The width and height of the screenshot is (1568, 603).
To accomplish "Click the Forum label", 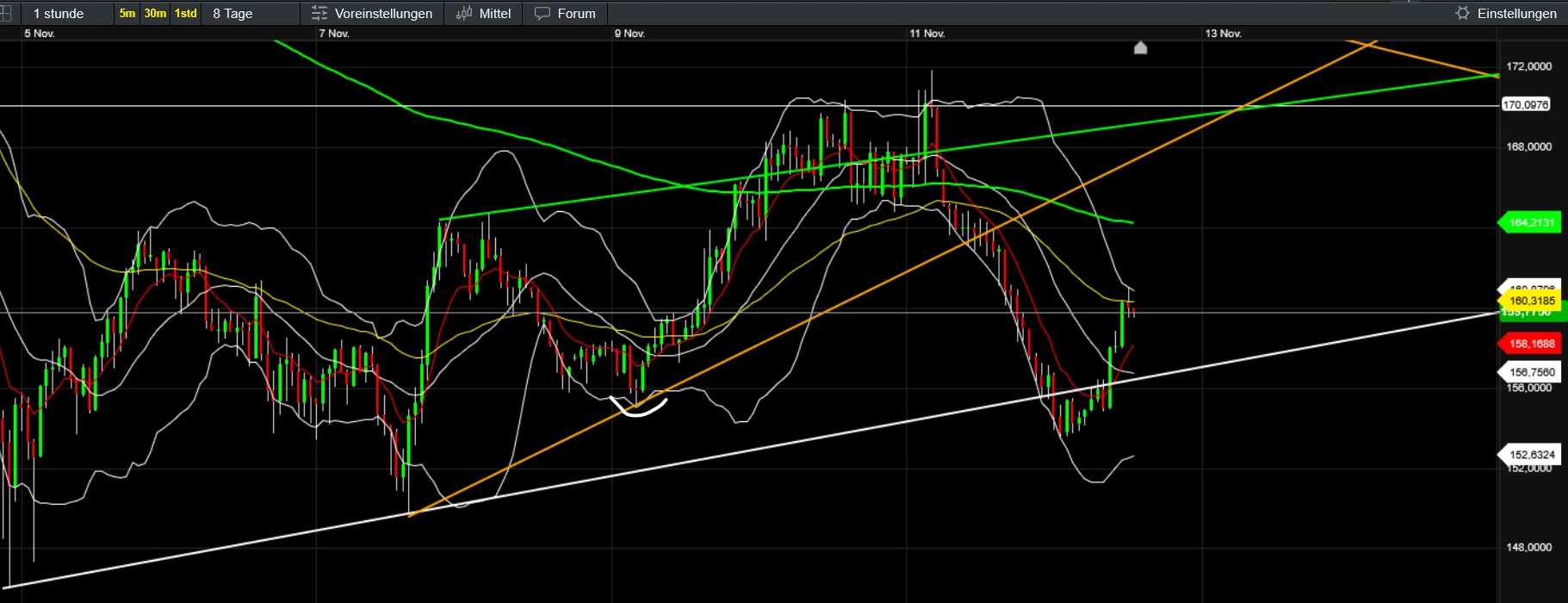I will tap(576, 14).
